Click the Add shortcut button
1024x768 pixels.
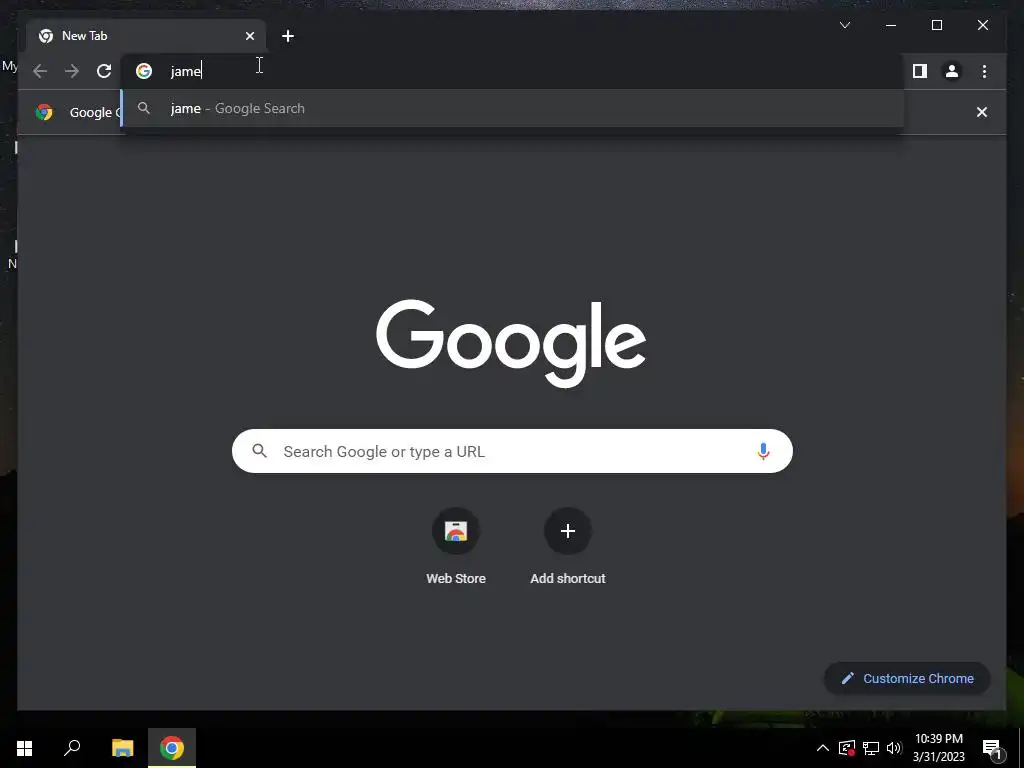(x=568, y=547)
